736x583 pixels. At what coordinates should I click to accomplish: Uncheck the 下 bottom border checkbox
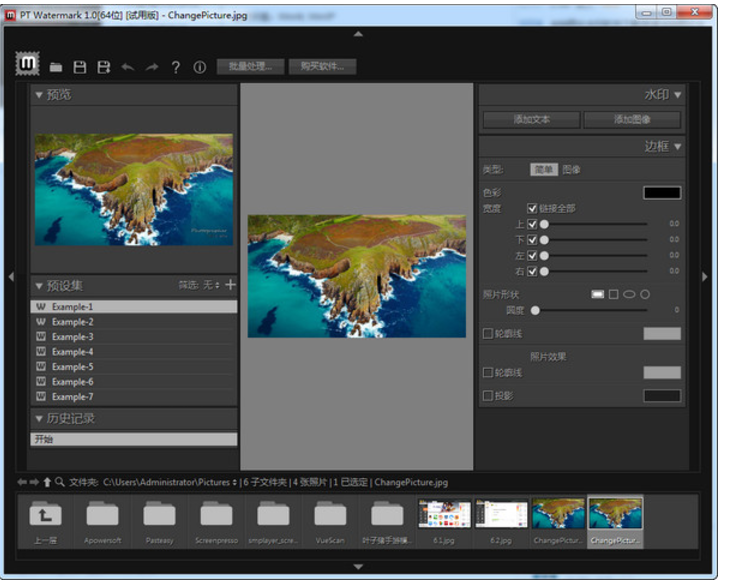tap(532, 240)
